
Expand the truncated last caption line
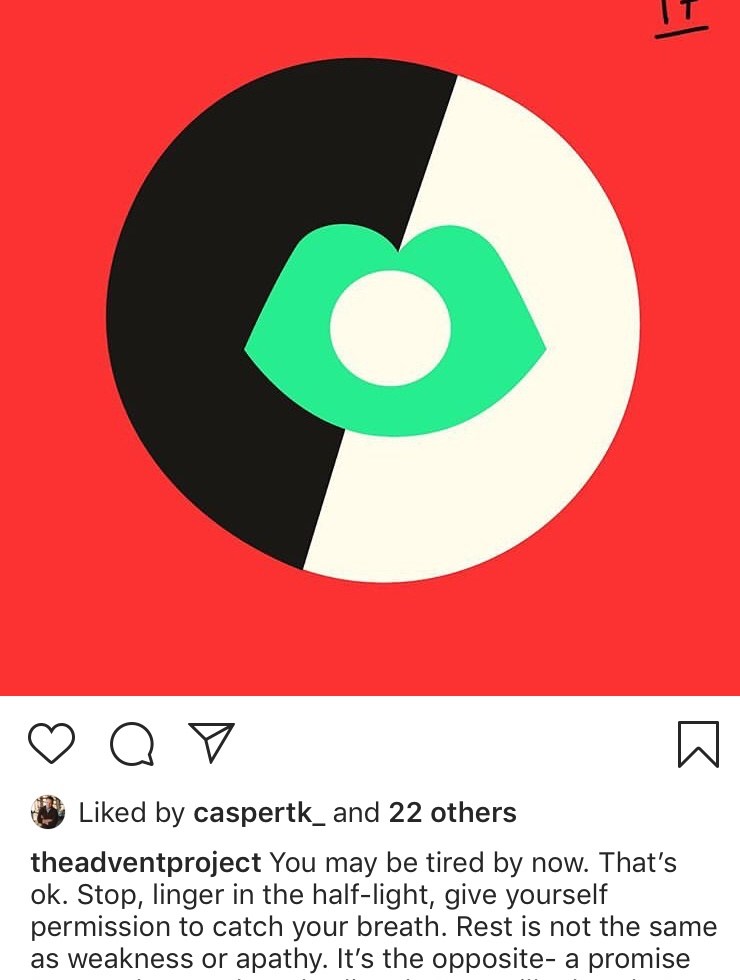pos(370,976)
